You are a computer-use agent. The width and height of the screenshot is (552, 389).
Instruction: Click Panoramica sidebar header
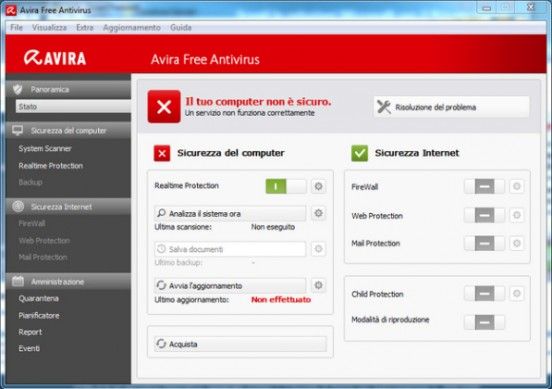coord(68,89)
